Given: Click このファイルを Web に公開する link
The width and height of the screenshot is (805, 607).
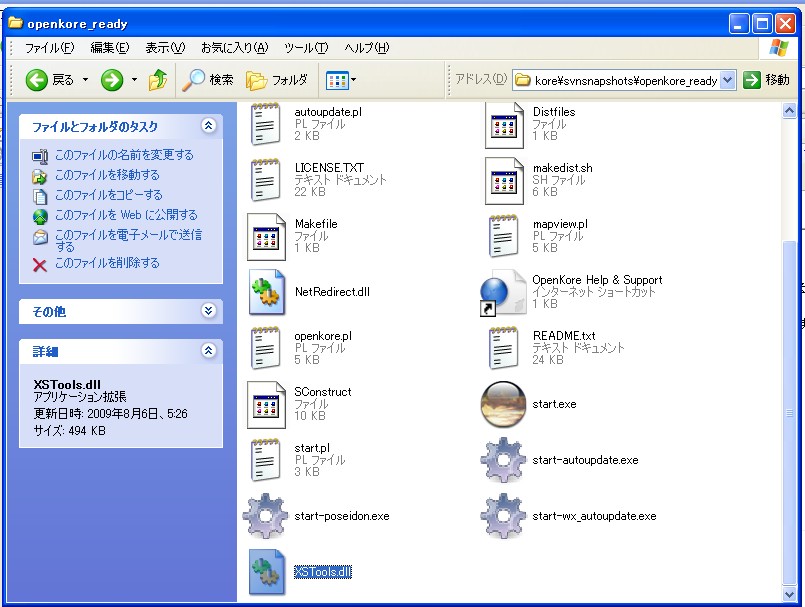Looking at the screenshot, I should coord(126,215).
